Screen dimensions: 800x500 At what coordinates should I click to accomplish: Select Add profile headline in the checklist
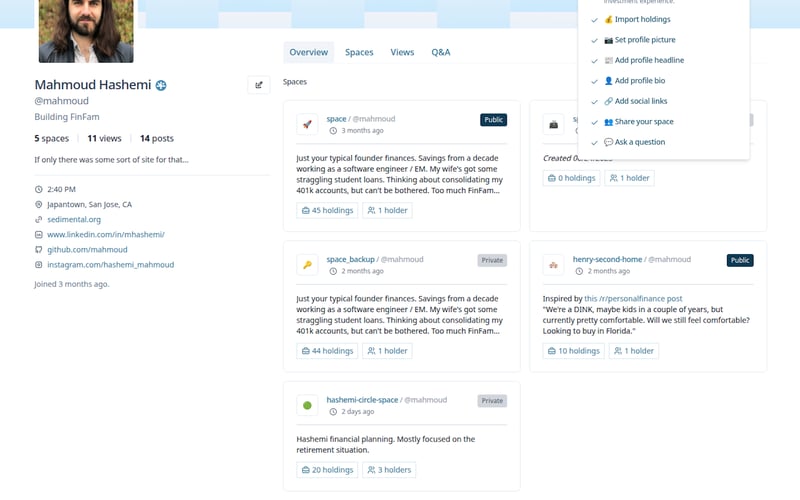649,60
